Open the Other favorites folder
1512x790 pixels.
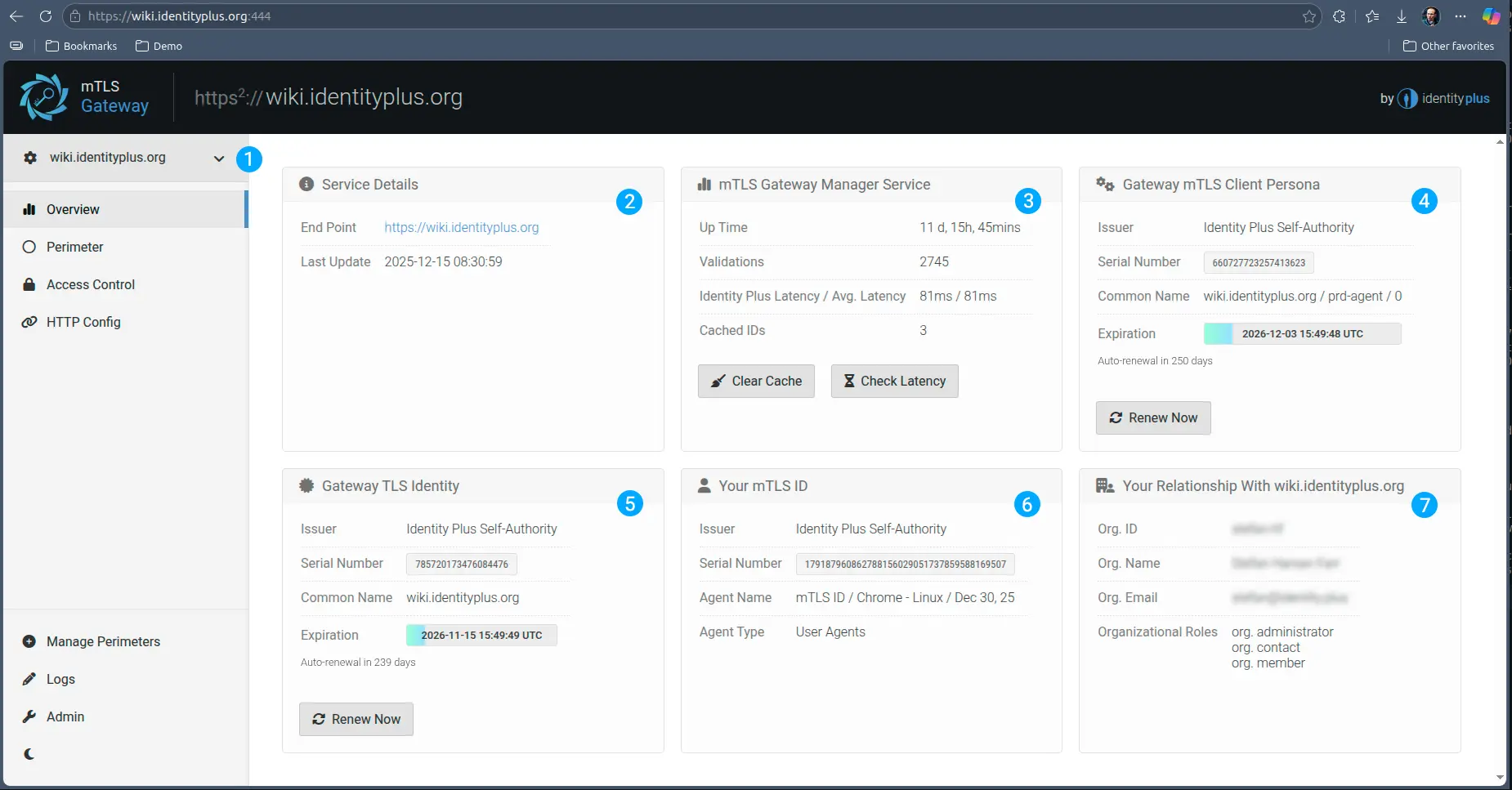[x=1448, y=47]
